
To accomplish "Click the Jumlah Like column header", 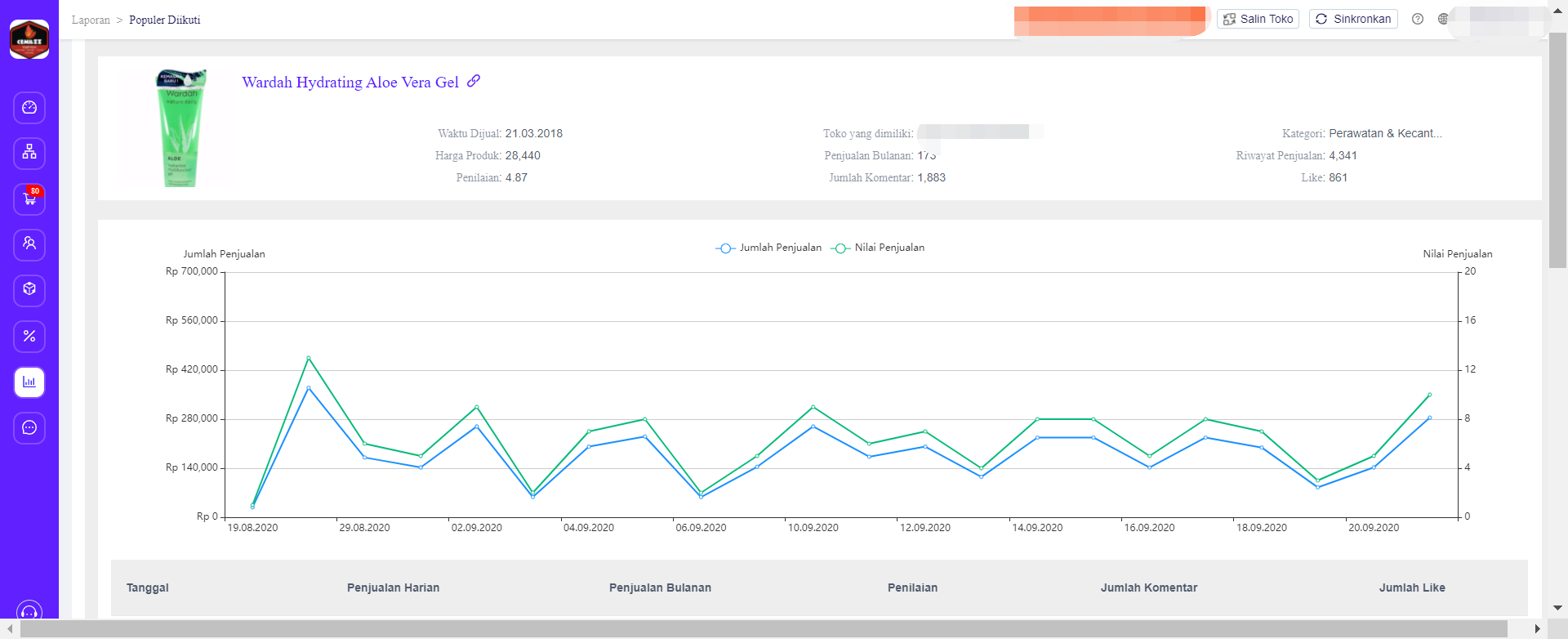I will tap(1412, 588).
